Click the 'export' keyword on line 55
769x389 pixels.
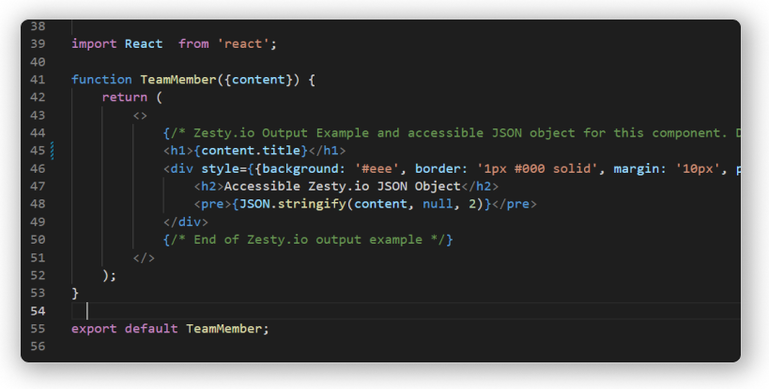coord(94,329)
